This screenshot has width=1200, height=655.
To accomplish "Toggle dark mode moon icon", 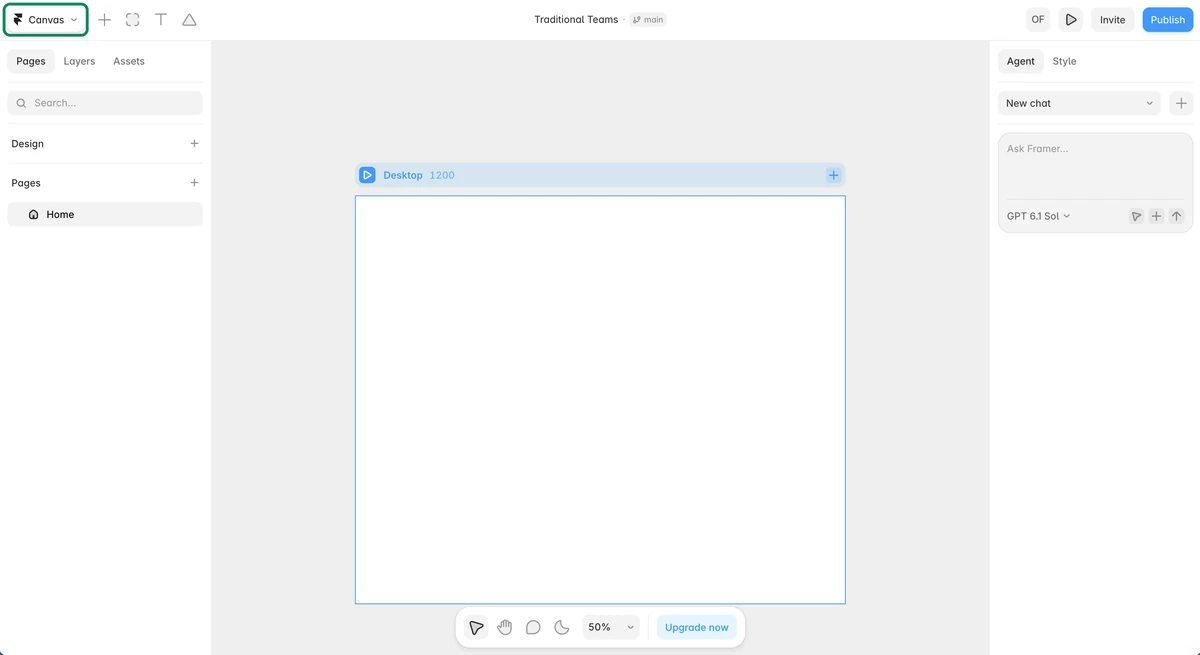I will coord(562,627).
